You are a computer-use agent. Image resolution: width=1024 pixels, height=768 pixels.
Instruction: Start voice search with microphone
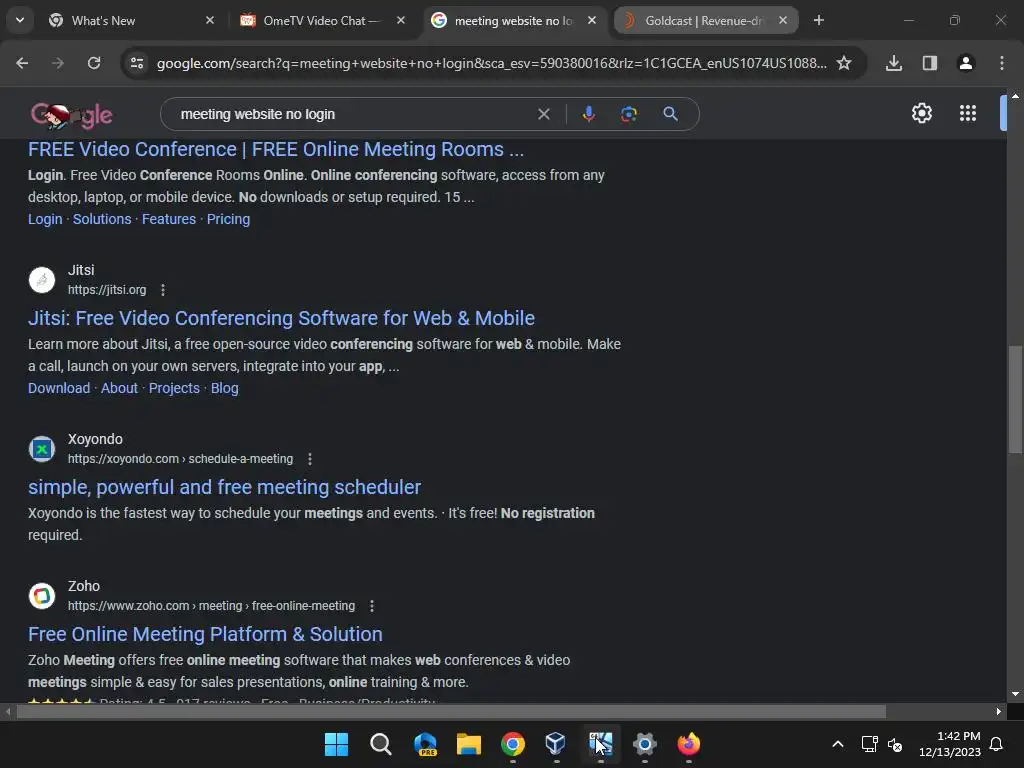[x=588, y=114]
